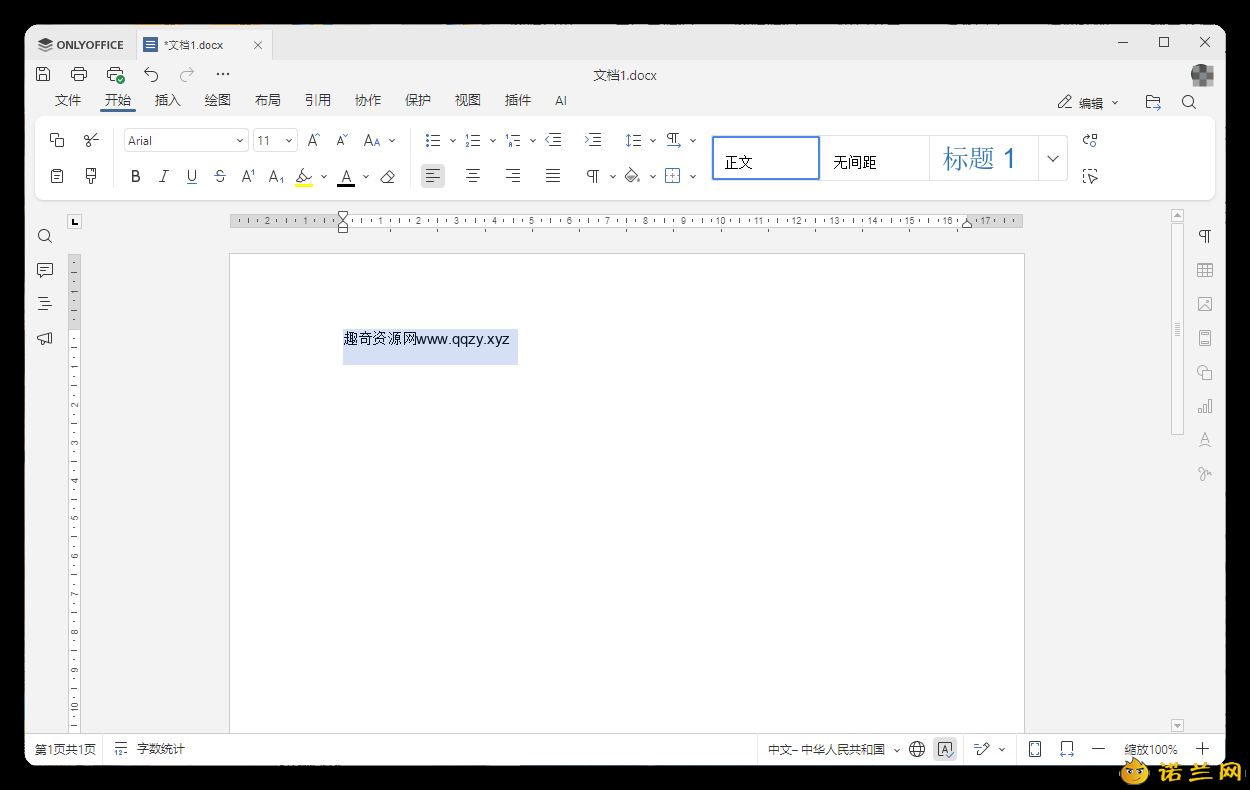Click the font color button
Screen dimensions: 1250x790
pyautogui.click(x=346, y=176)
